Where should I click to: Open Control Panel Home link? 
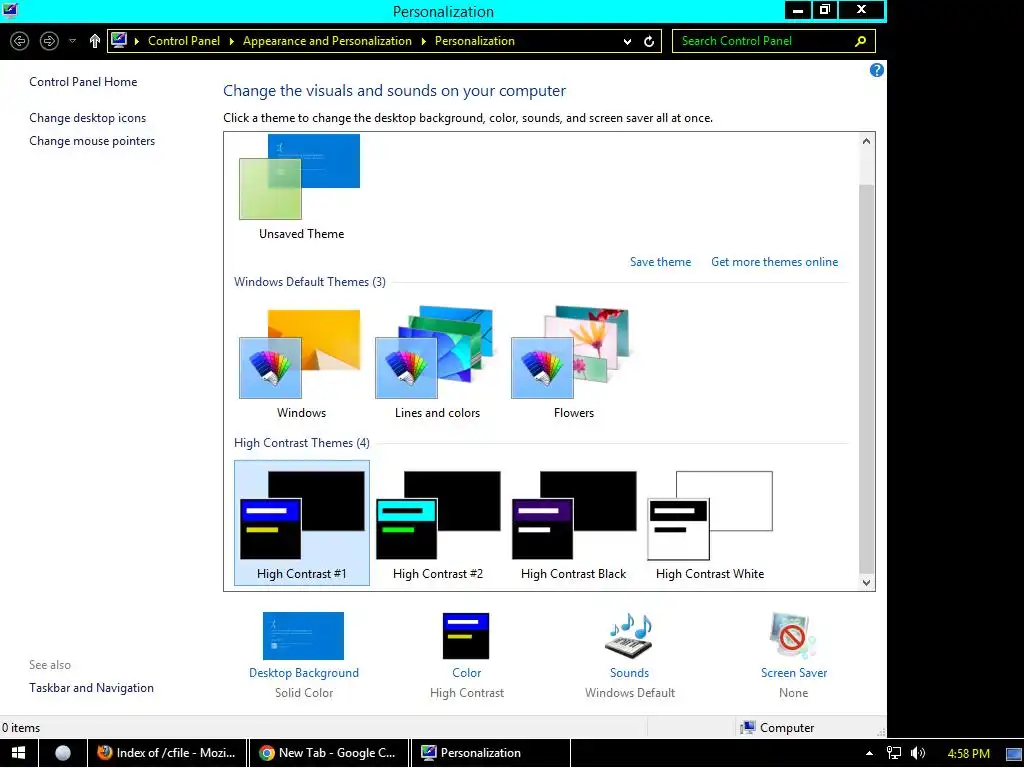(x=83, y=82)
